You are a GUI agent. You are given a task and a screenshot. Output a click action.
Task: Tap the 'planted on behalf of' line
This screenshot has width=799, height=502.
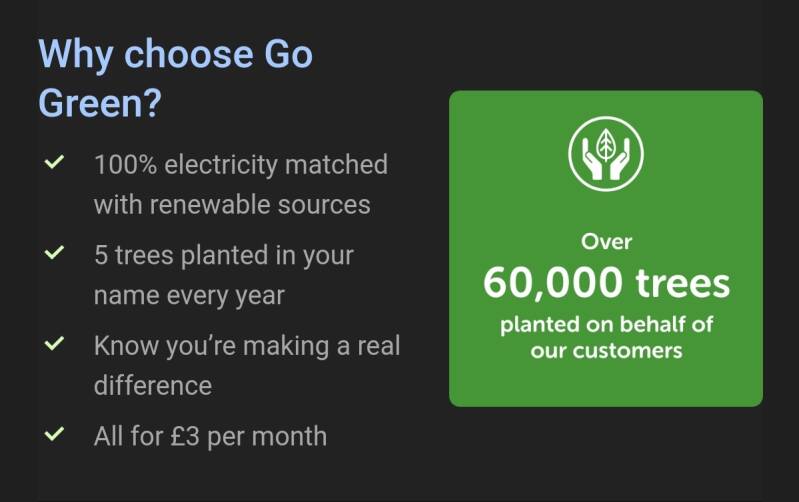(x=606, y=325)
